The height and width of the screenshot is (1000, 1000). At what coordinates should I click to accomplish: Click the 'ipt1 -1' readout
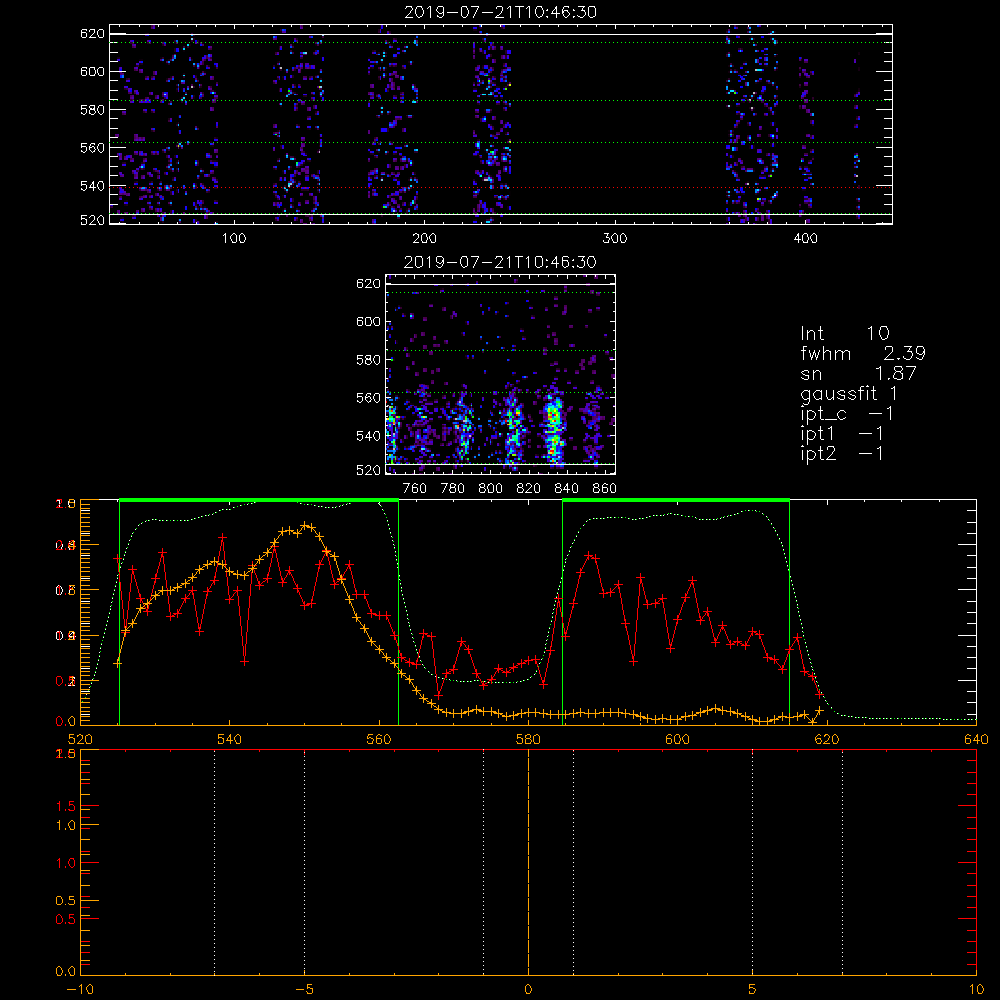842,434
